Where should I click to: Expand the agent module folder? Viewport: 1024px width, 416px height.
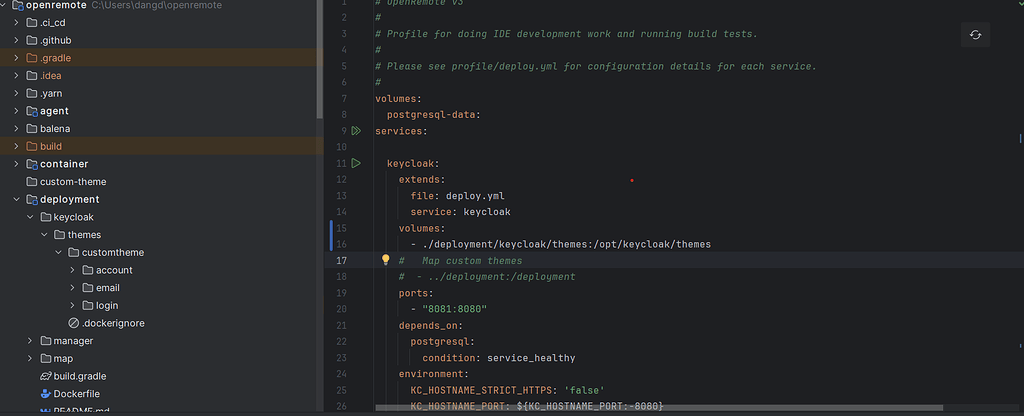tap(16, 111)
